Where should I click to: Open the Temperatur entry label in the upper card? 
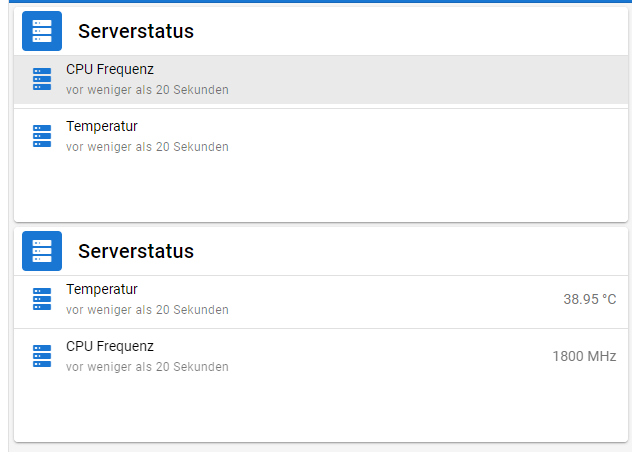click(102, 126)
